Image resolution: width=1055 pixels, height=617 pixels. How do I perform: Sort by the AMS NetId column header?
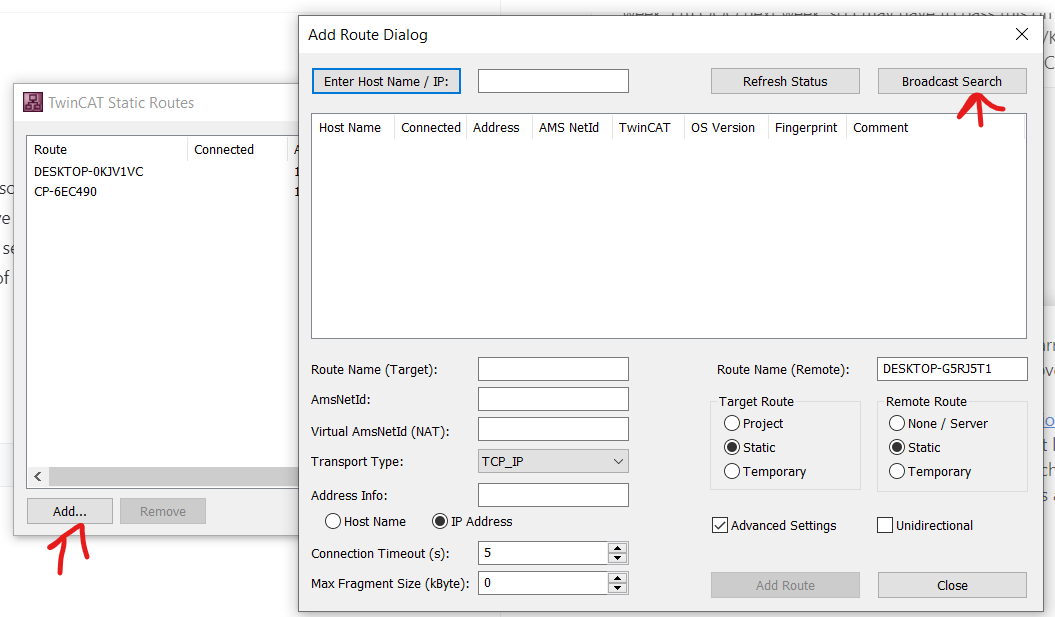569,127
